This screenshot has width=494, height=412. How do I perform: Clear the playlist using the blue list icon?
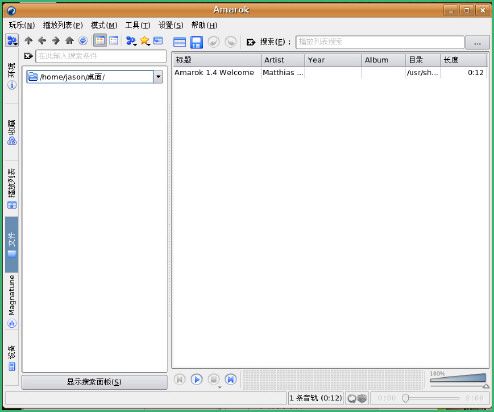tap(180, 42)
